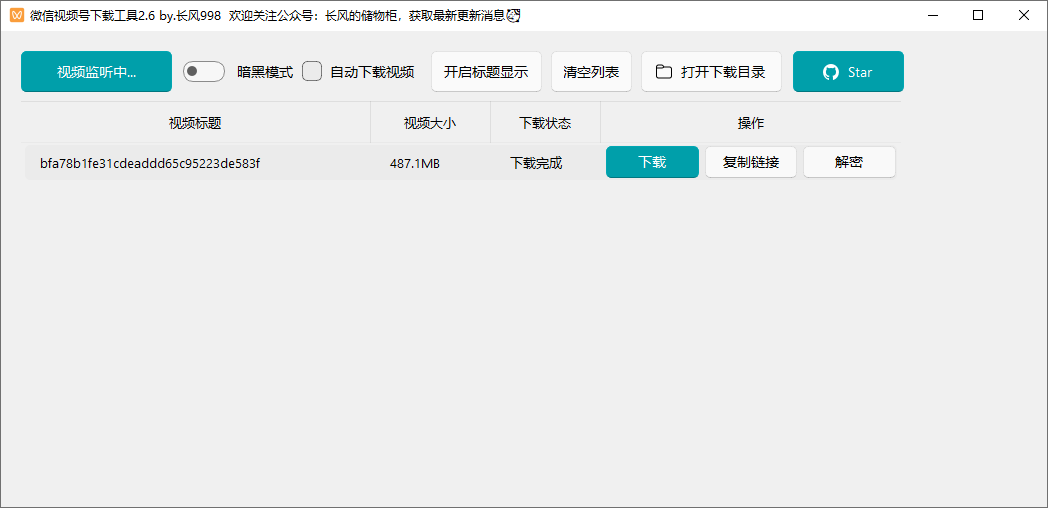The width and height of the screenshot is (1048, 508).
Task: Decrypt the video using 解密 button
Action: (849, 162)
